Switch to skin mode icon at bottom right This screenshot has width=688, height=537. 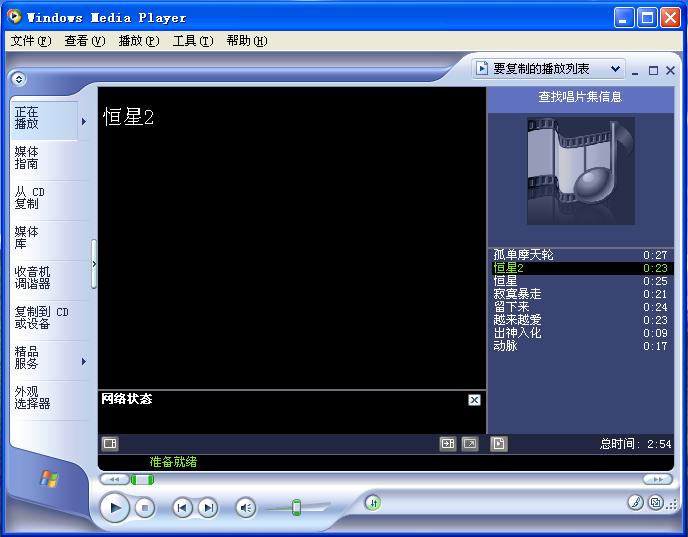pyautogui.click(x=656, y=502)
